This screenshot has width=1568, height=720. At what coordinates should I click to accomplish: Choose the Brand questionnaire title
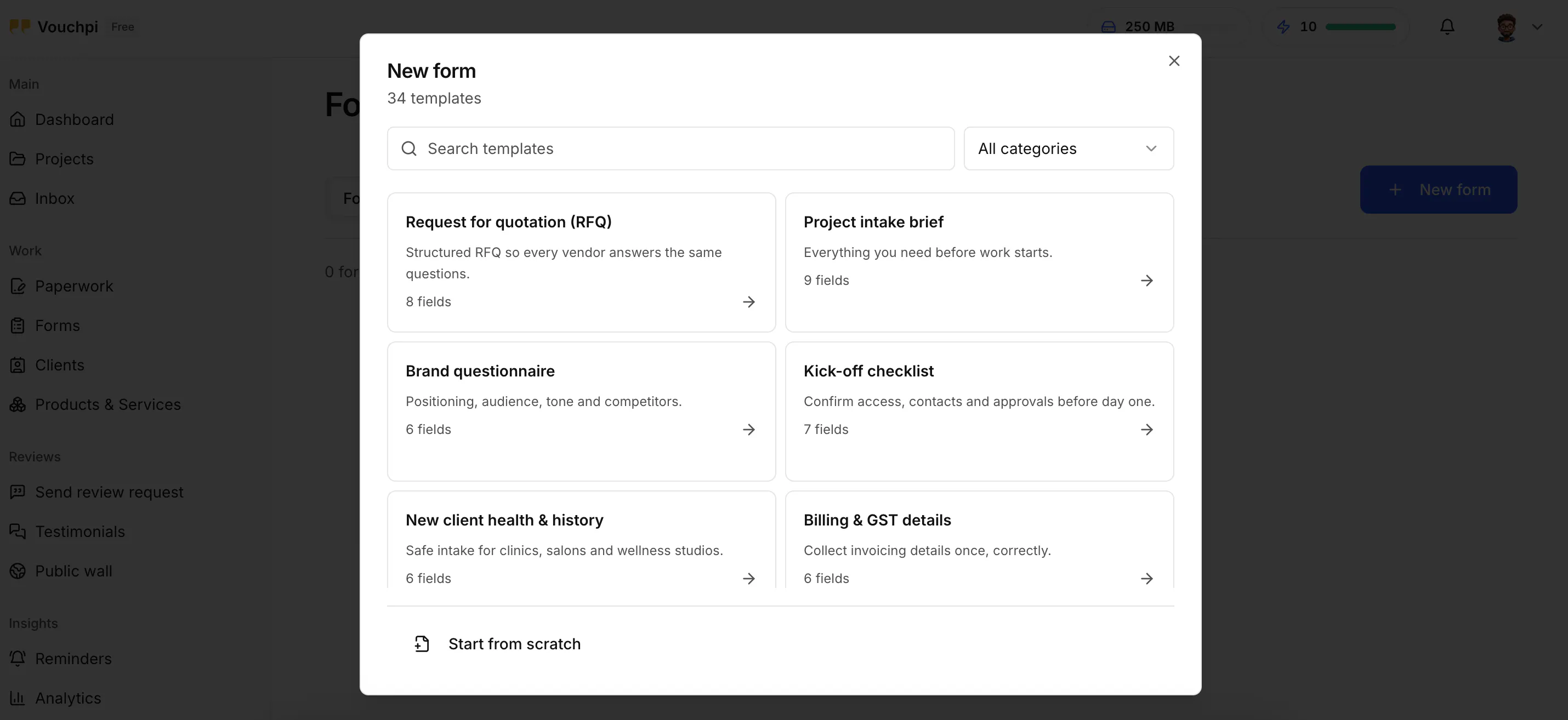480,371
